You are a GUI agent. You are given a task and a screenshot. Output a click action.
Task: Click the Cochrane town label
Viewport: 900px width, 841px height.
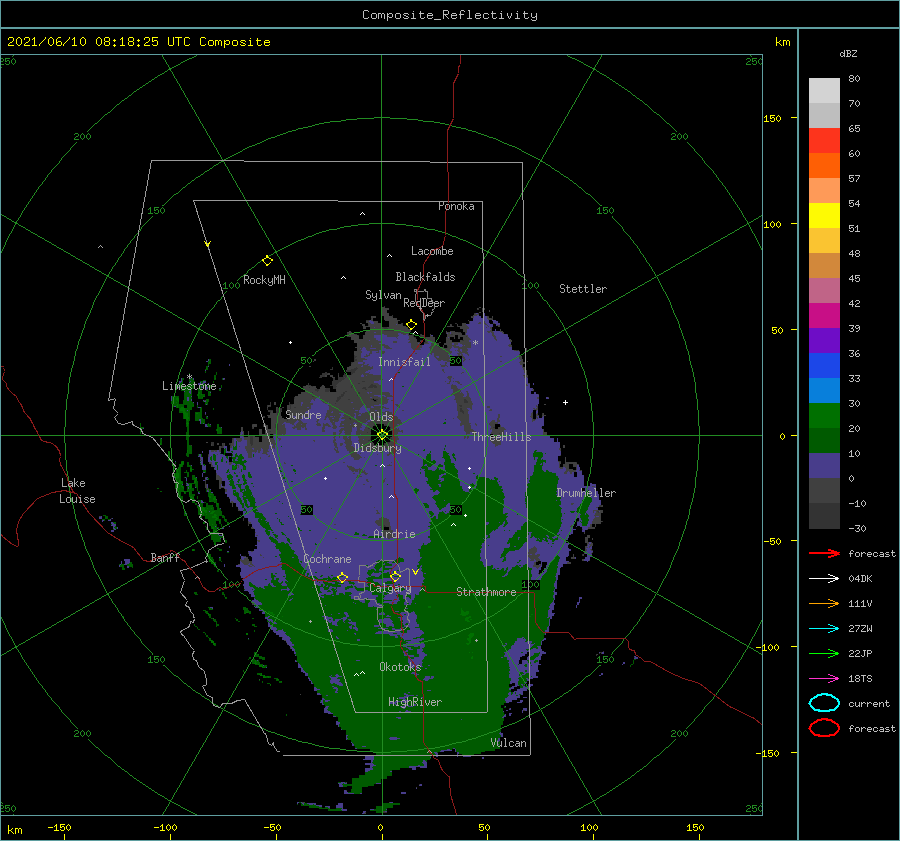point(327,559)
